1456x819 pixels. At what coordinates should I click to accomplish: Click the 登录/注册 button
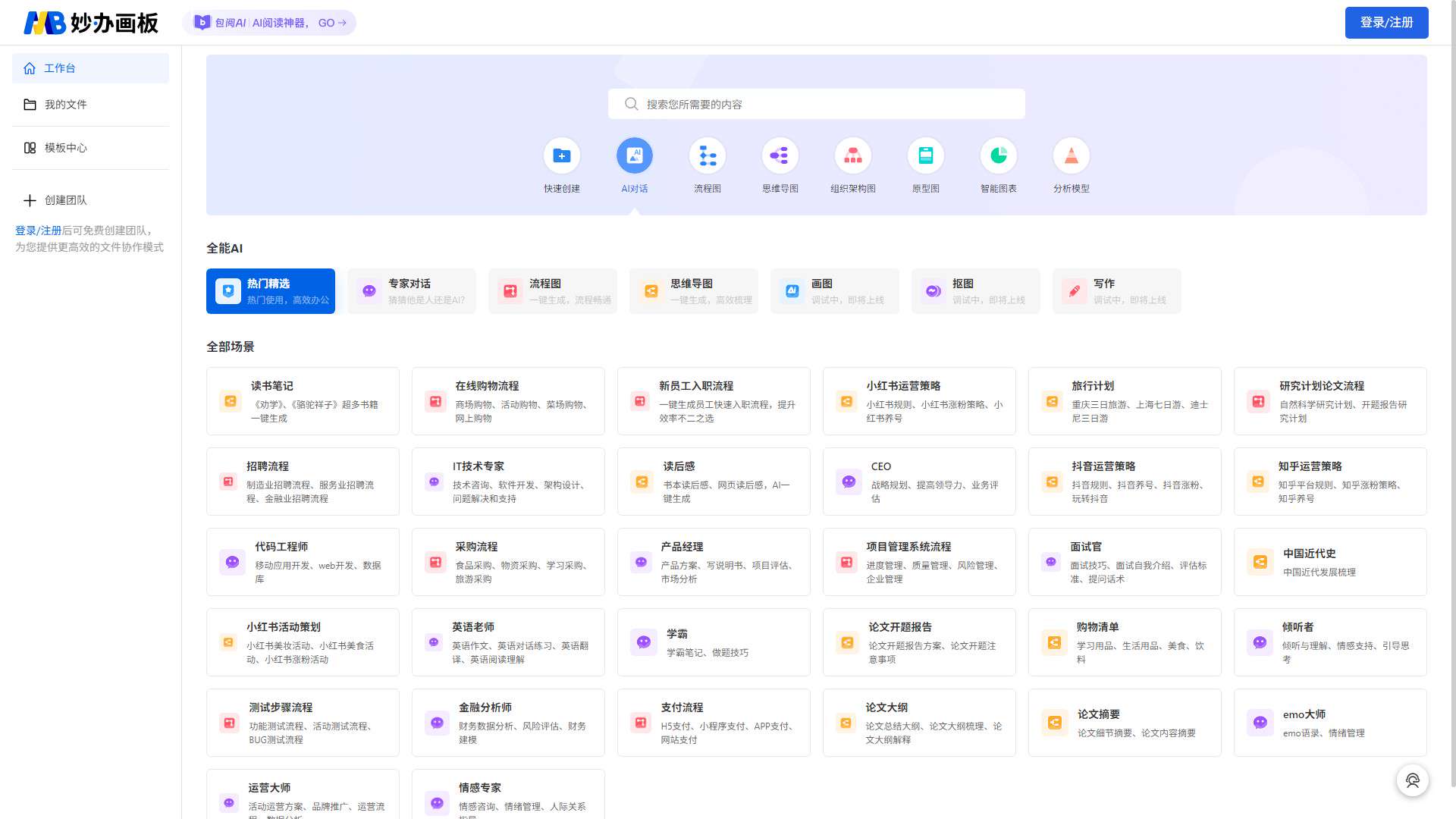[1386, 23]
